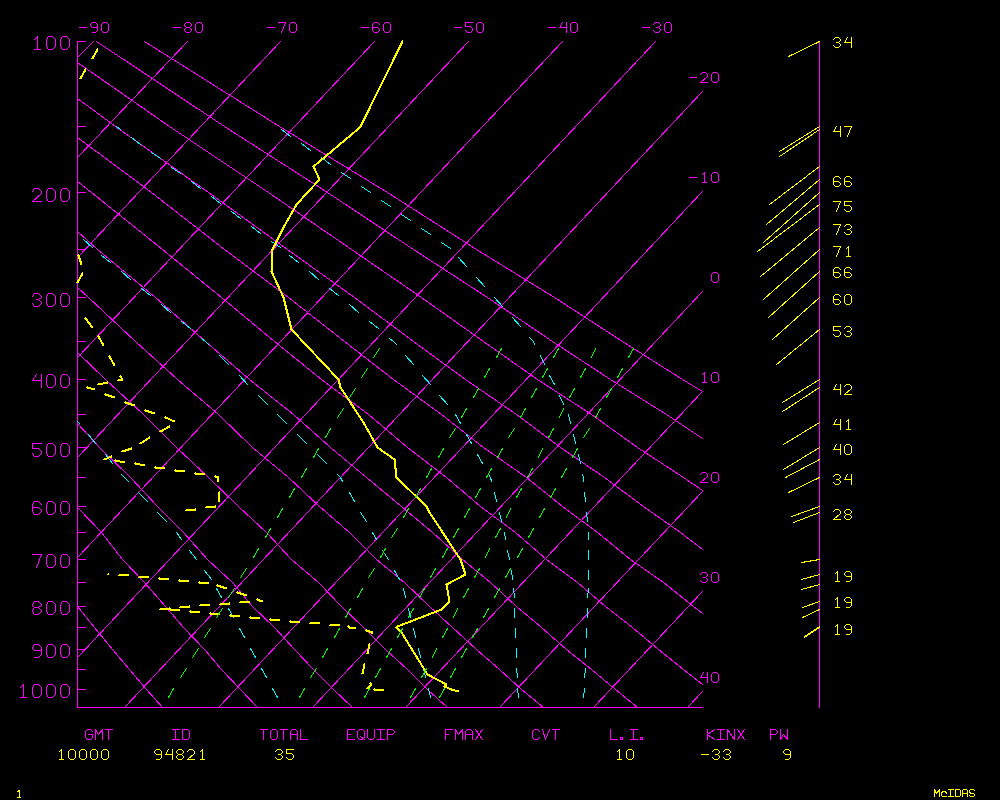Select the 0 degree isotherm label on right
1000x800 pixels.
pyautogui.click(x=714, y=278)
